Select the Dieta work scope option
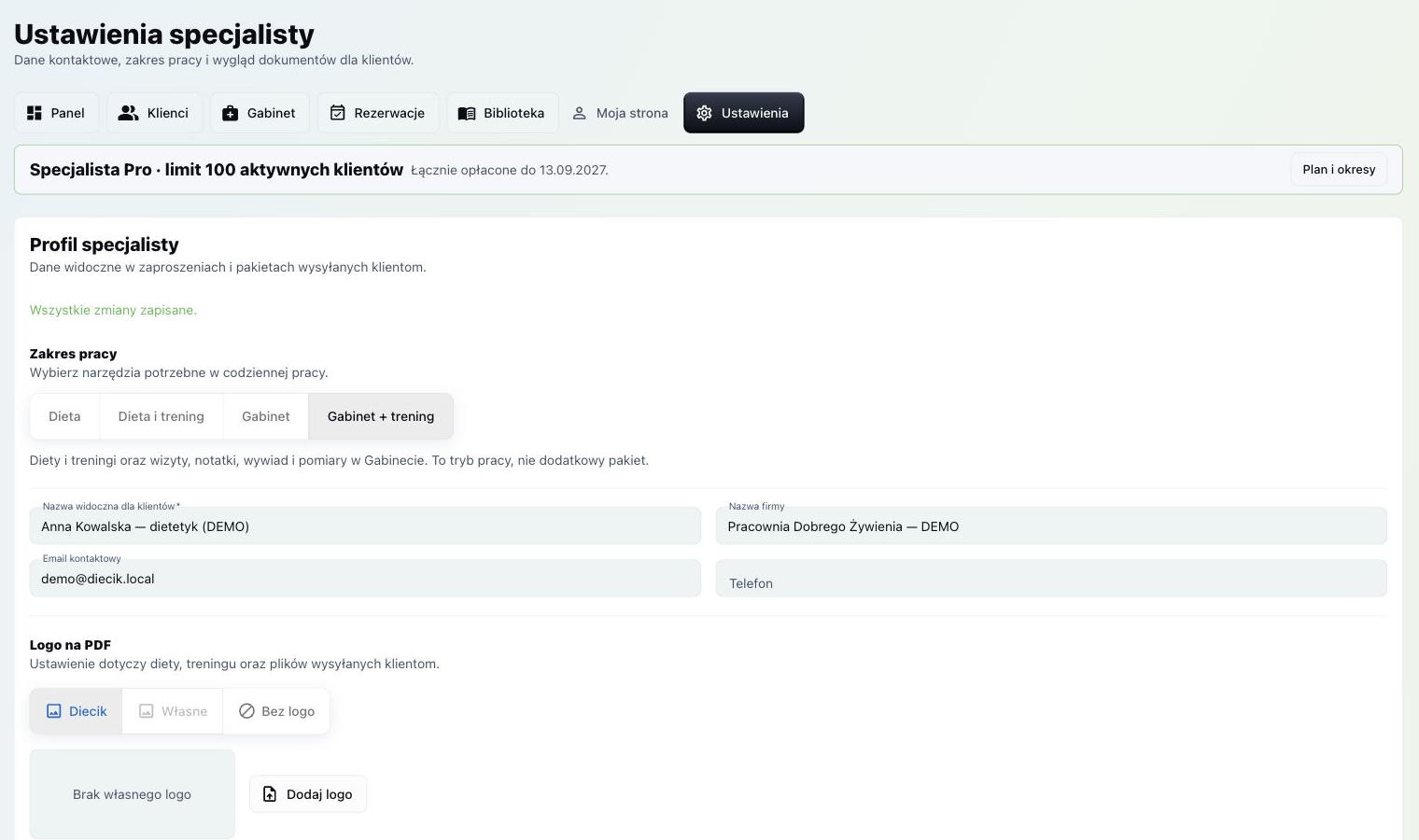This screenshot has width=1419, height=840. (64, 416)
